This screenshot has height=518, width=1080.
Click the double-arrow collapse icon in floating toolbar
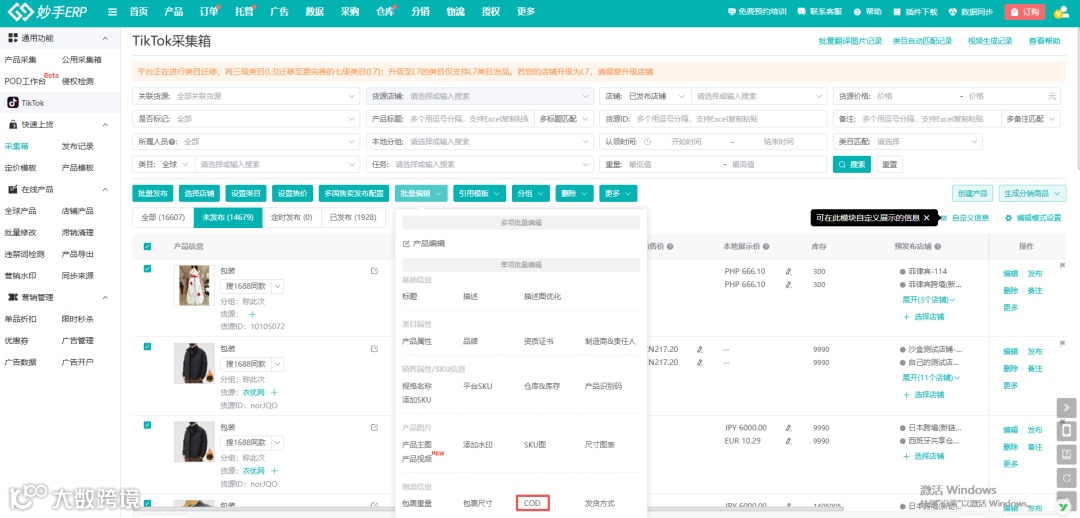click(1066, 408)
